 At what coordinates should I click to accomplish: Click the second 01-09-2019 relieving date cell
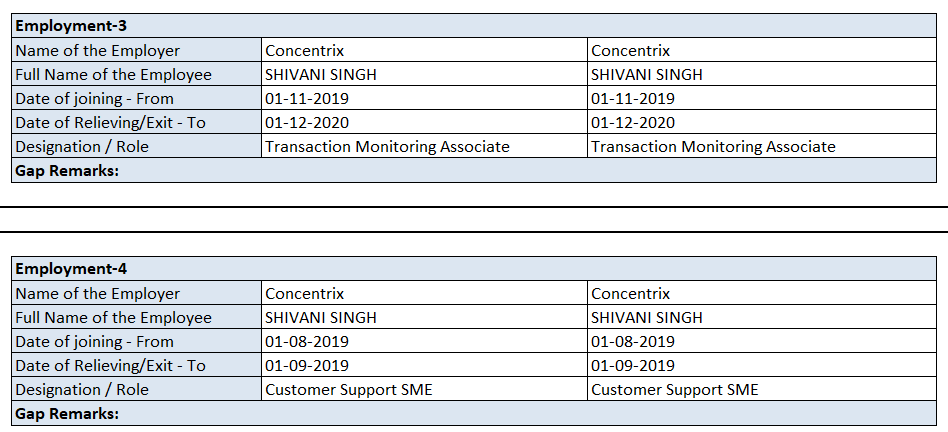coord(633,366)
